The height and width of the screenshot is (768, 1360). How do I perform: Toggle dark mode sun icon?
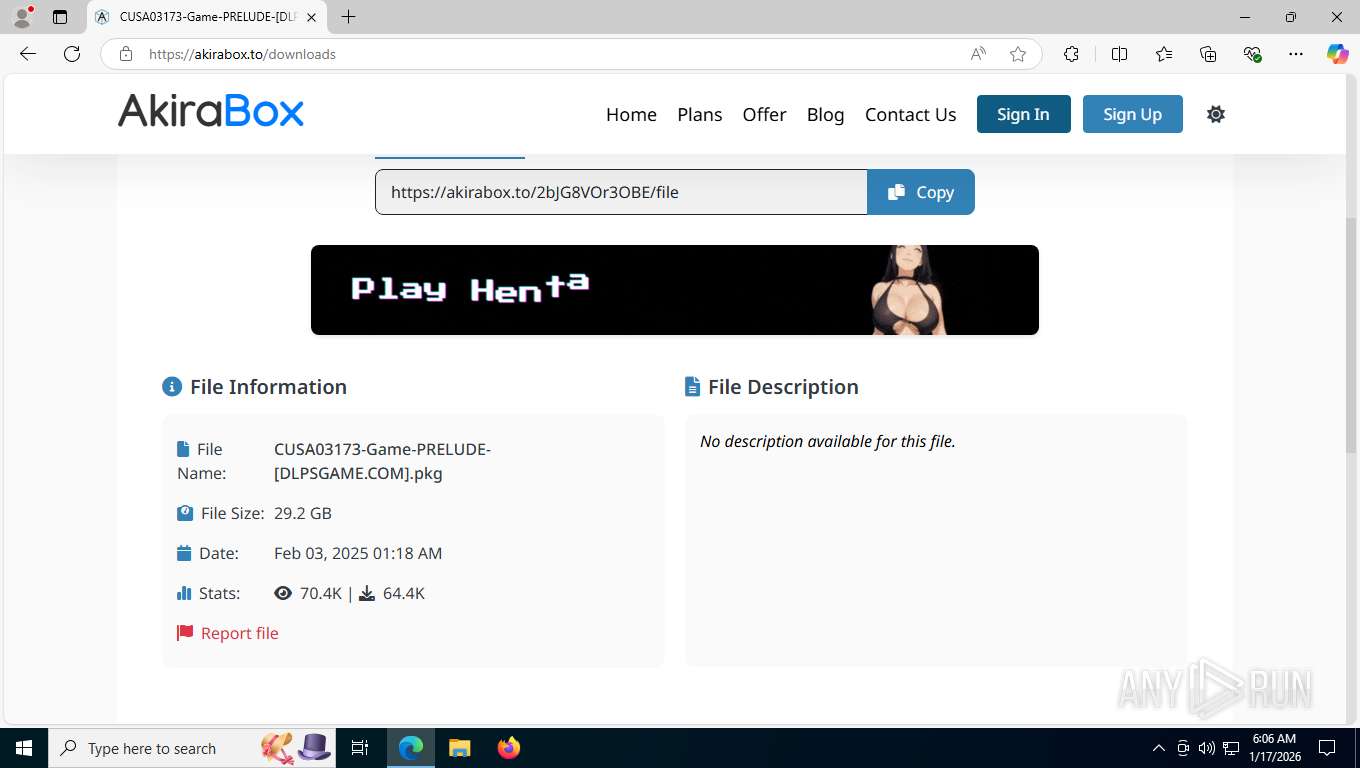pyautogui.click(x=1216, y=114)
